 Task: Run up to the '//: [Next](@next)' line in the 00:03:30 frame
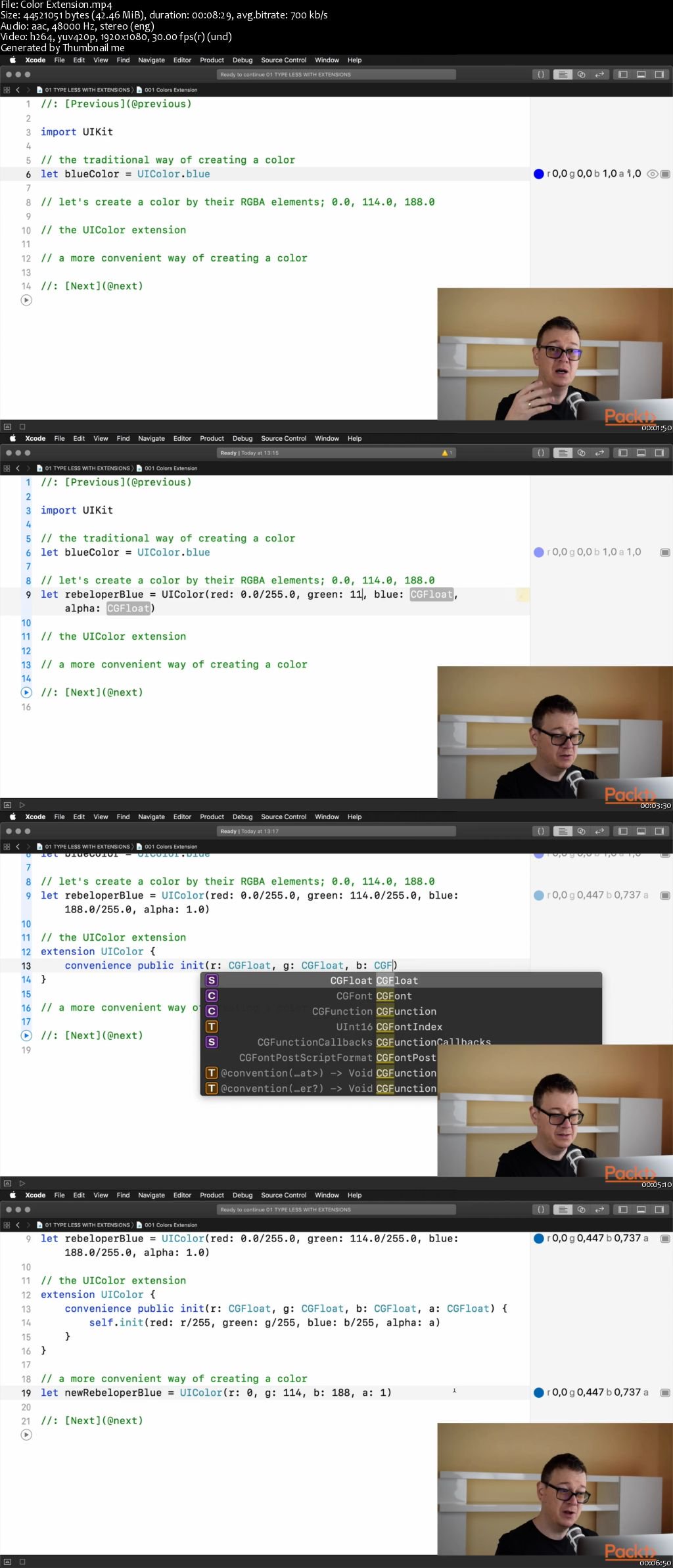pyautogui.click(x=26, y=692)
